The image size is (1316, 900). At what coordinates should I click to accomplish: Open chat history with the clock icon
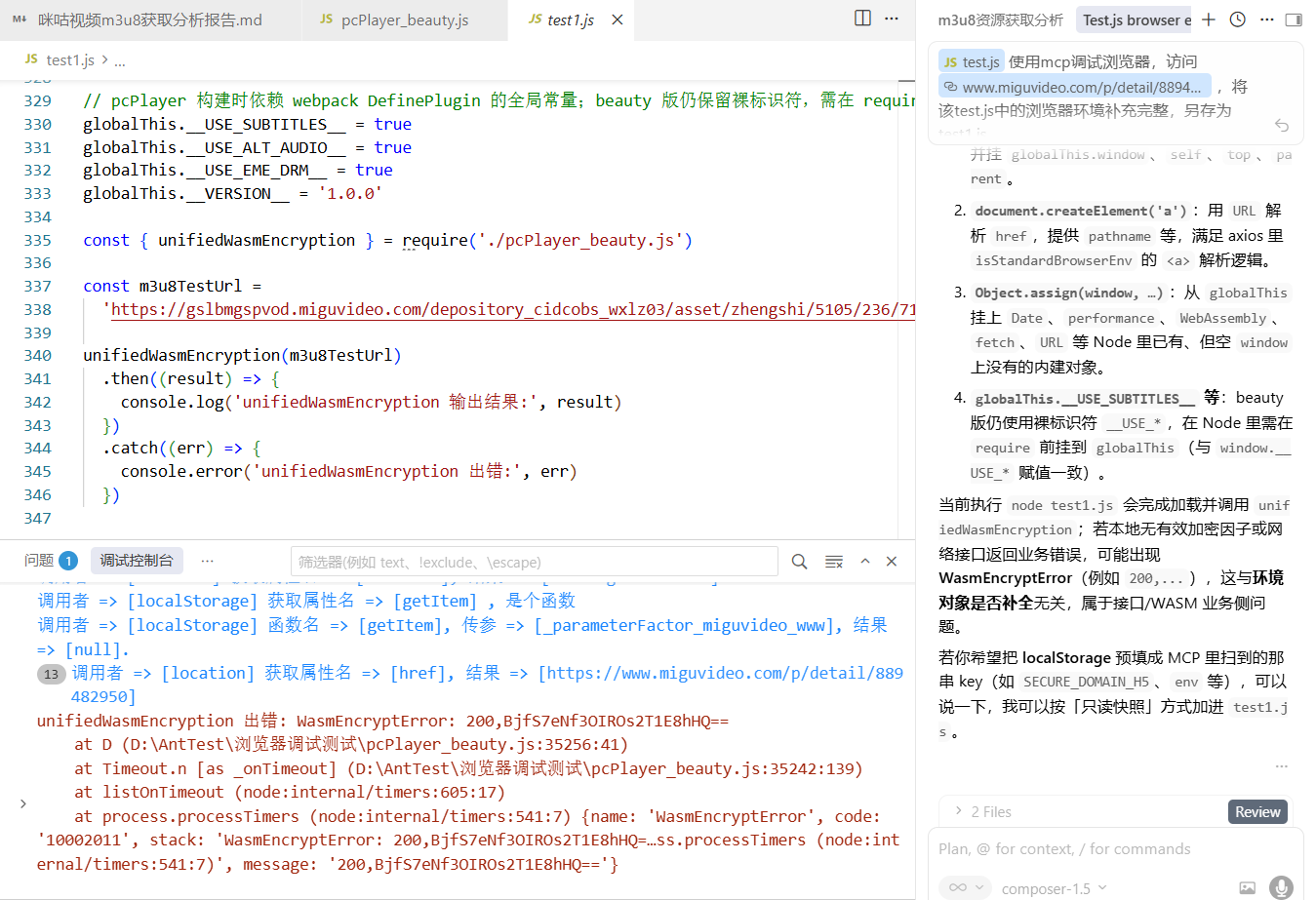1237,20
